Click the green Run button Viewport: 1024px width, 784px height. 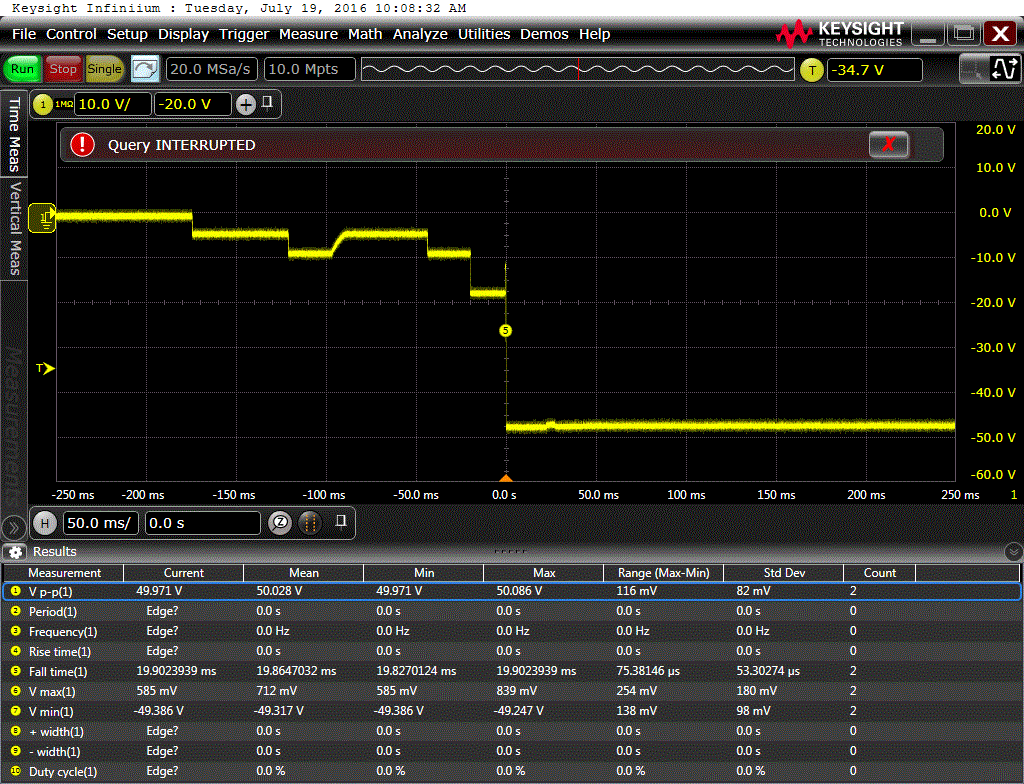point(22,69)
